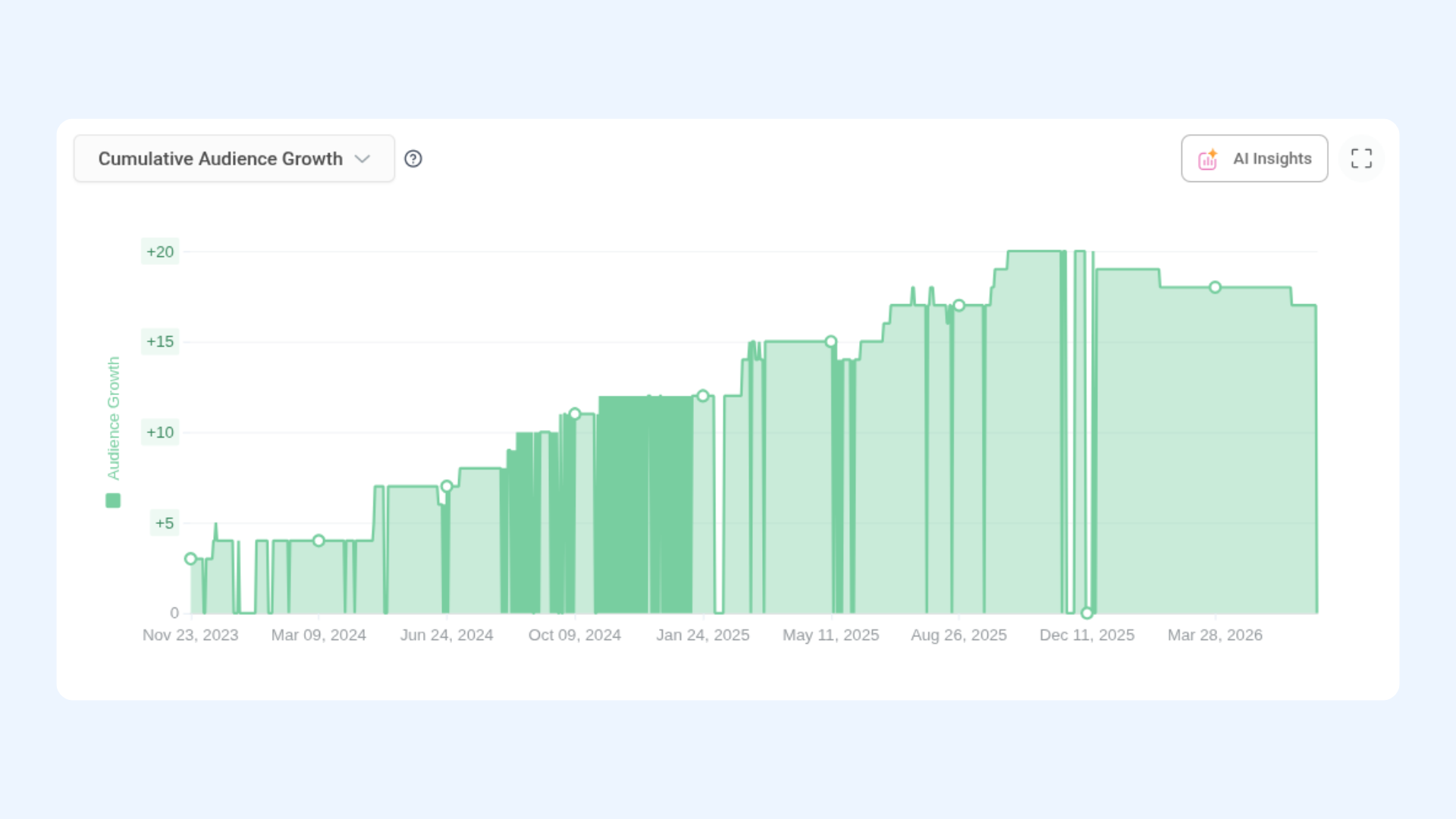Select the Jun 24, 2024 data point marker

(447, 487)
